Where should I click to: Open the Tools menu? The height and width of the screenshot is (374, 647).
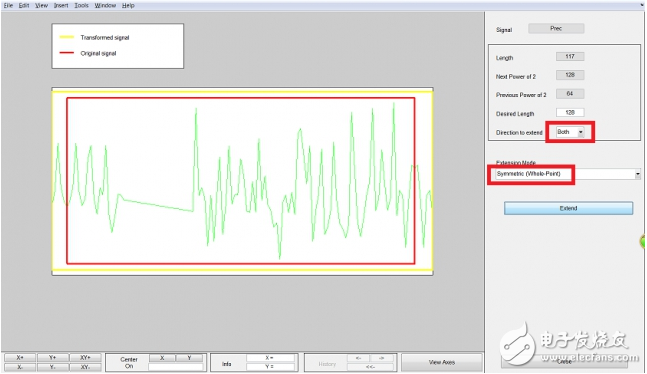point(81,5)
